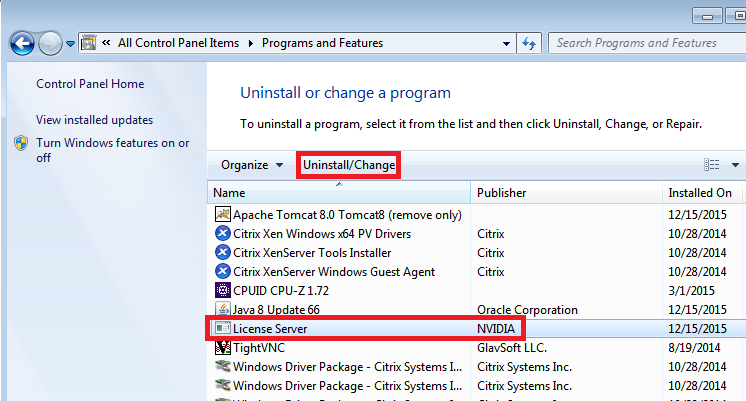Open View installed updates link

point(94,120)
